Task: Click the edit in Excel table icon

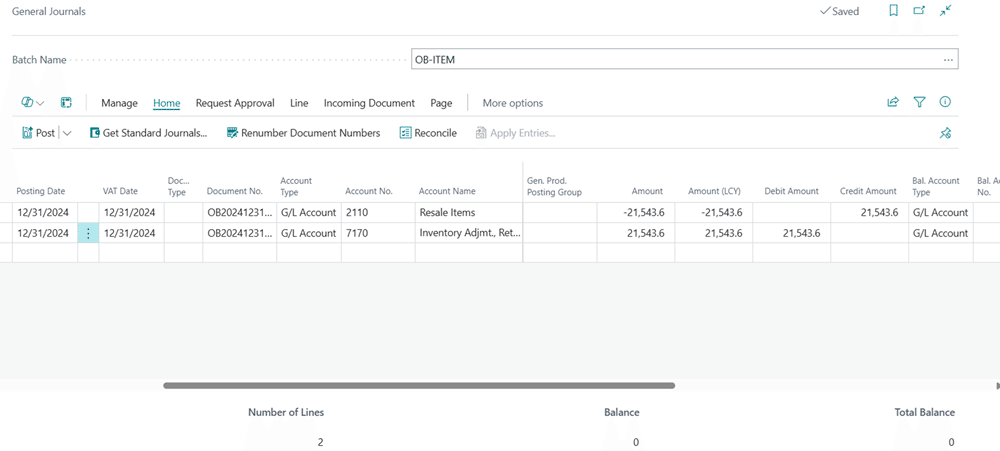Action: (66, 103)
